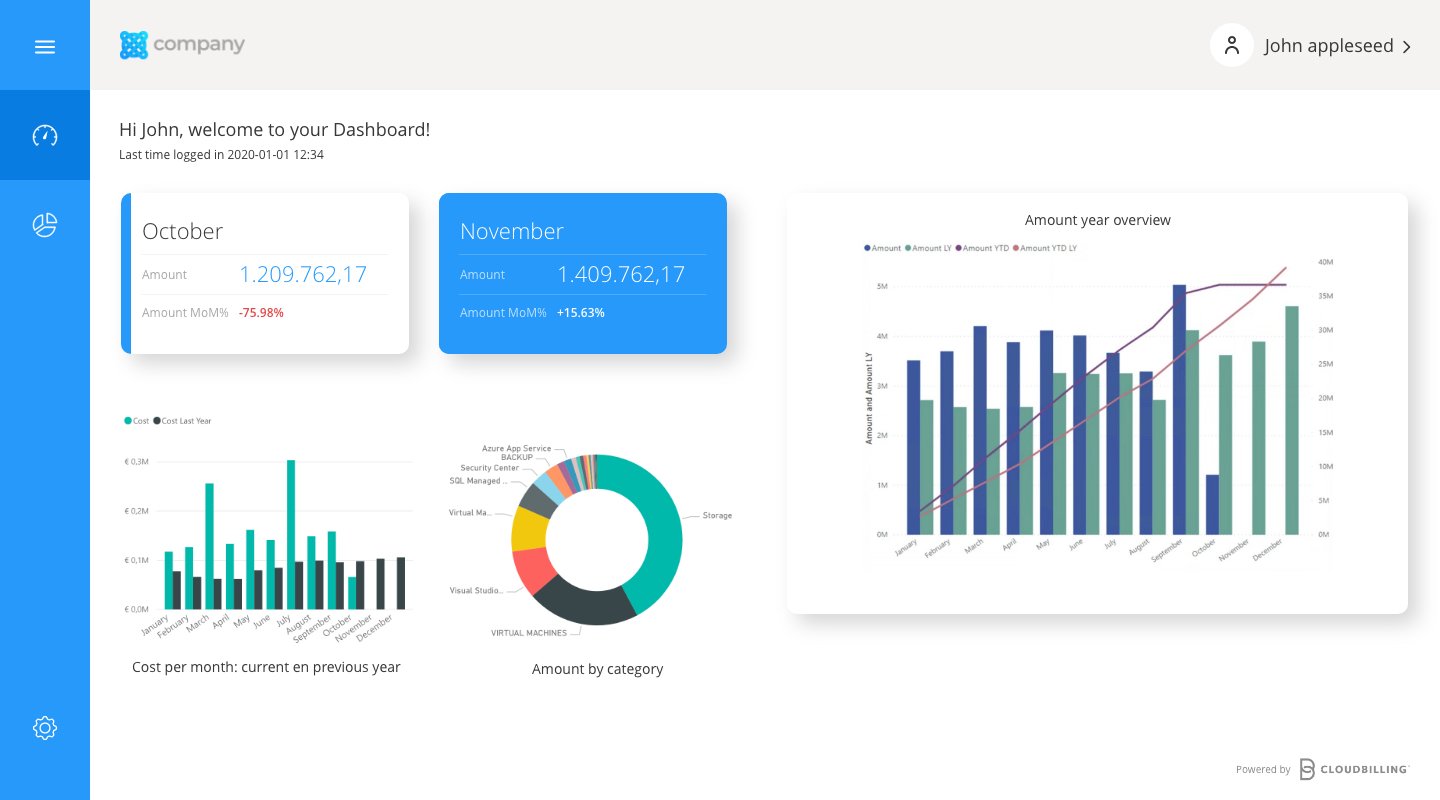Open the pie chart reports sidebar icon
This screenshot has width=1440, height=800.
point(45,225)
